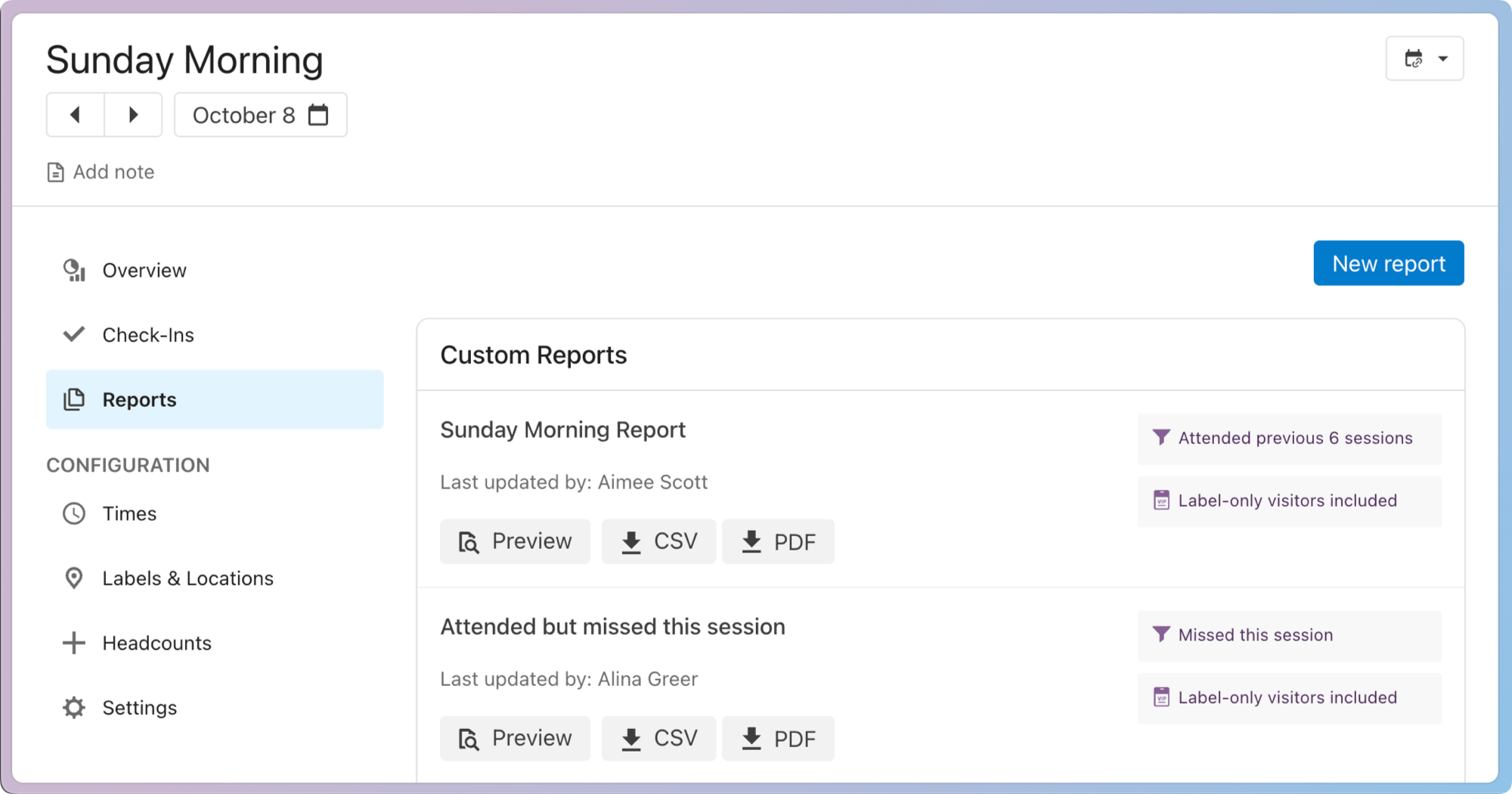
Task: Preview the Sunday Morning Report
Action: click(x=515, y=541)
